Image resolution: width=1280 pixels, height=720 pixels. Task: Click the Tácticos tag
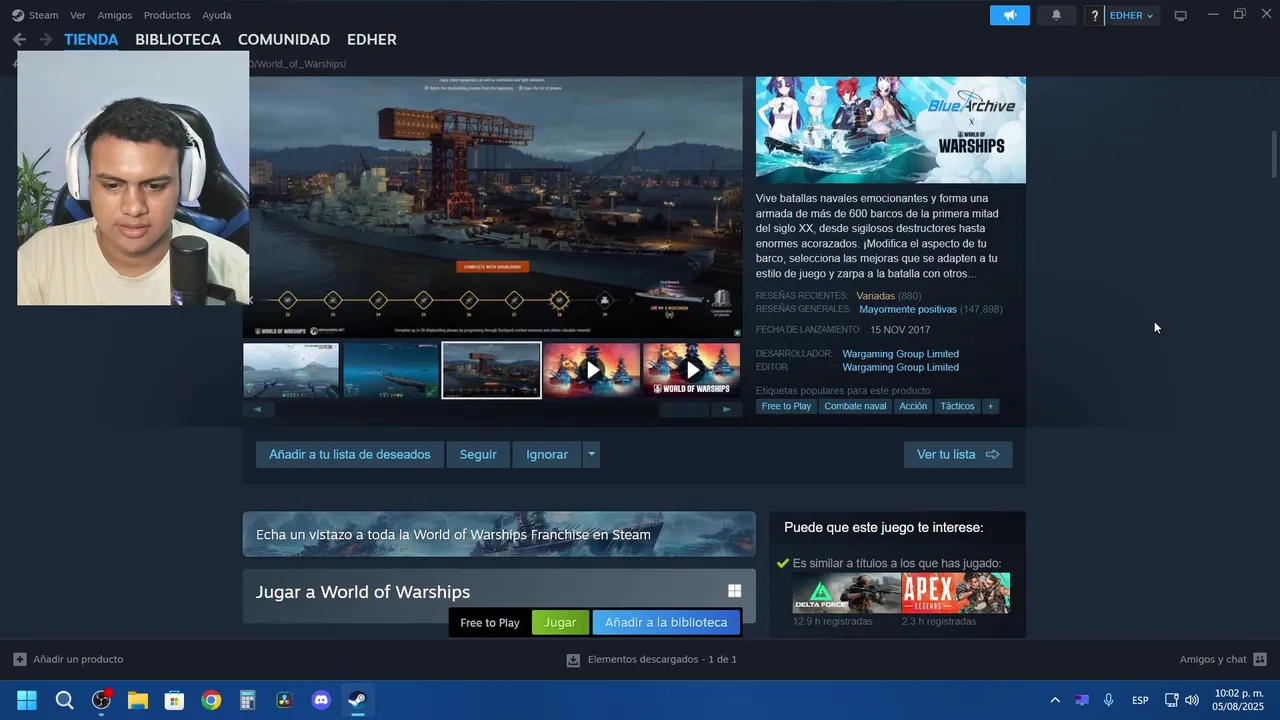(957, 406)
